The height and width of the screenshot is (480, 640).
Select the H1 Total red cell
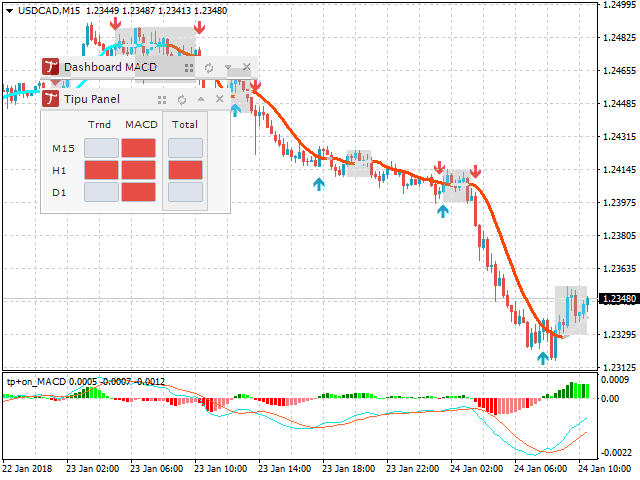(x=185, y=170)
